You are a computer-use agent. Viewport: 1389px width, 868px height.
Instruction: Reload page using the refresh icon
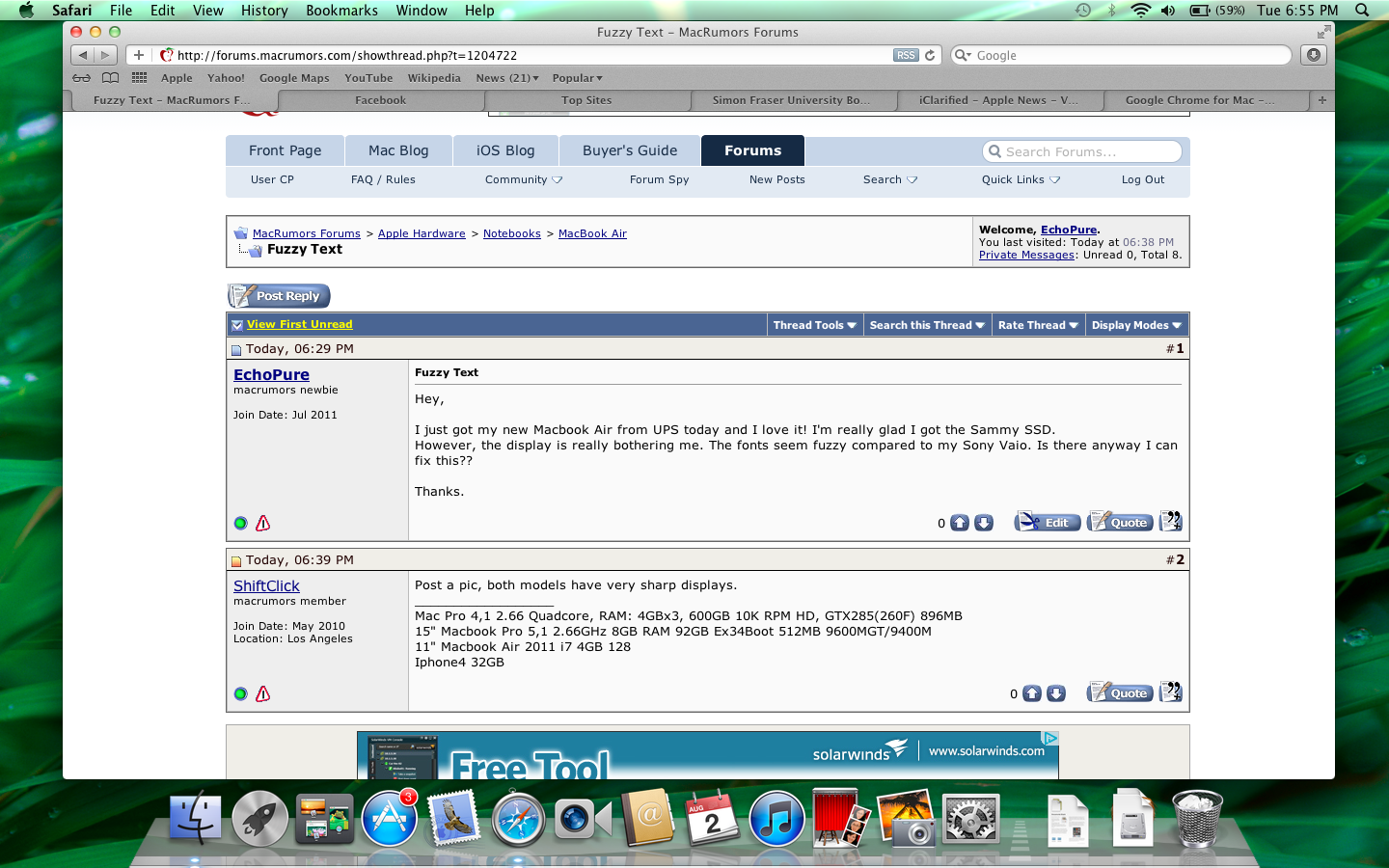click(930, 55)
